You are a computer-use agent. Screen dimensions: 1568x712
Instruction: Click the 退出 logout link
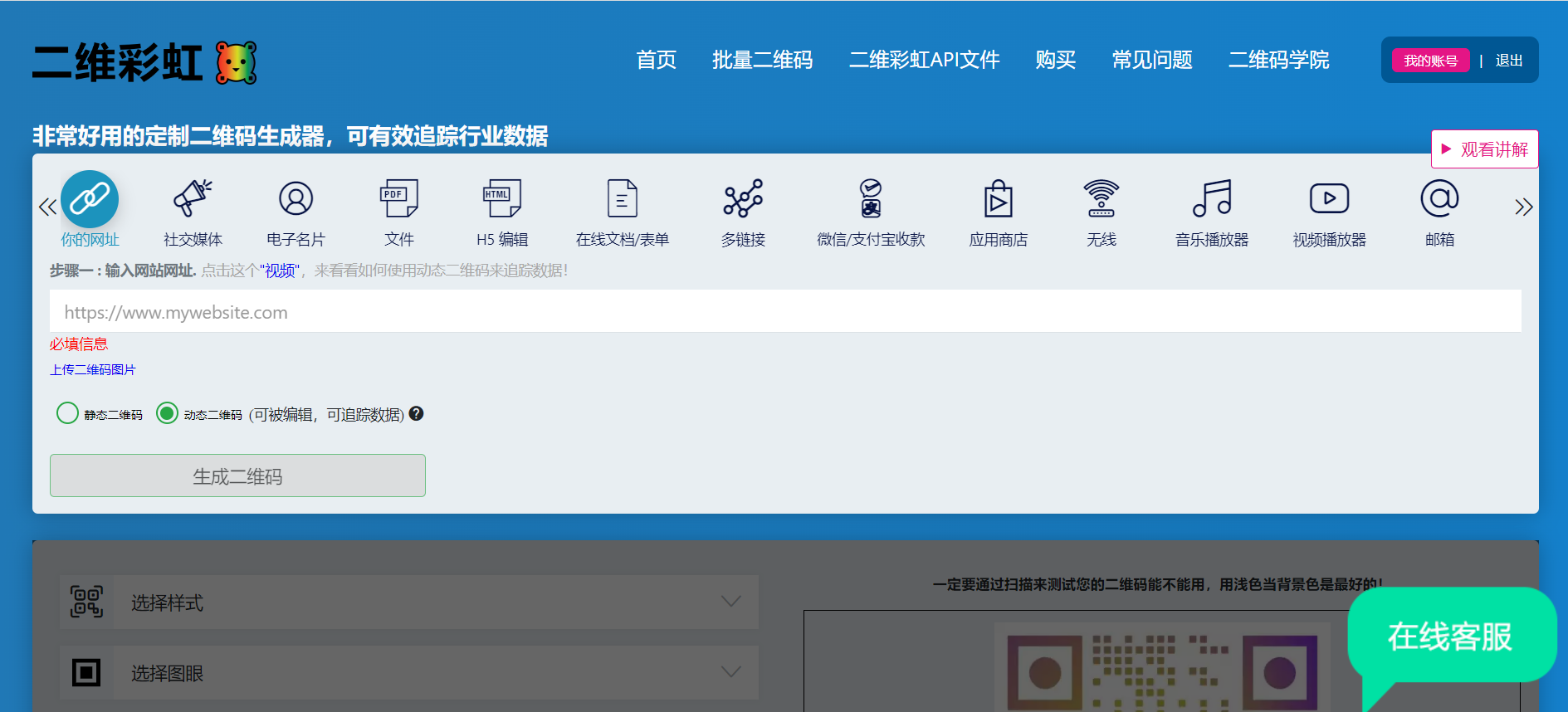(x=1508, y=61)
